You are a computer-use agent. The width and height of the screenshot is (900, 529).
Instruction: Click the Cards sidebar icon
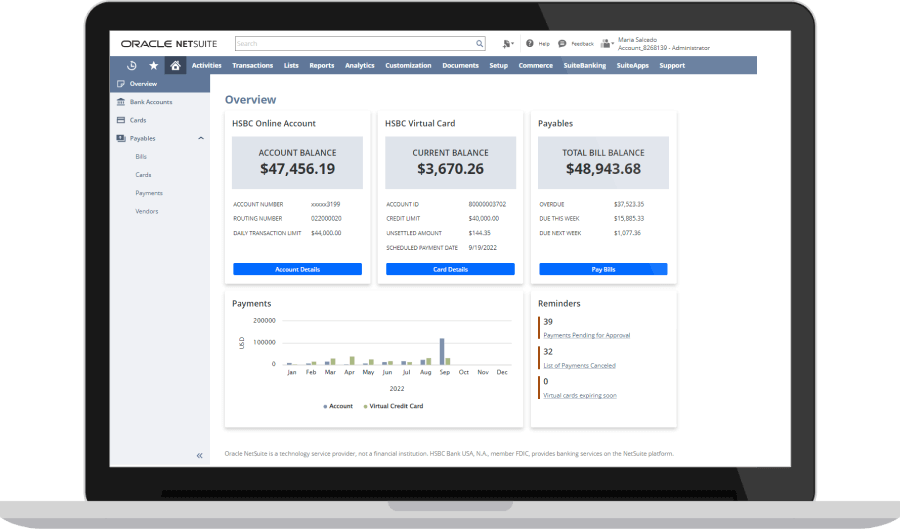[x=121, y=120]
